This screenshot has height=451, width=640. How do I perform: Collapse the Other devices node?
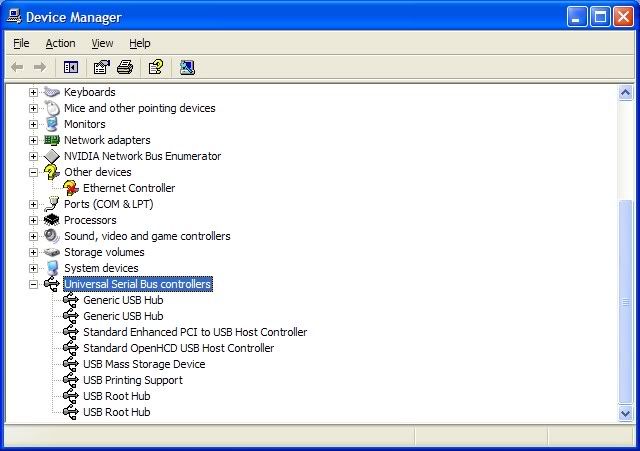[33, 172]
